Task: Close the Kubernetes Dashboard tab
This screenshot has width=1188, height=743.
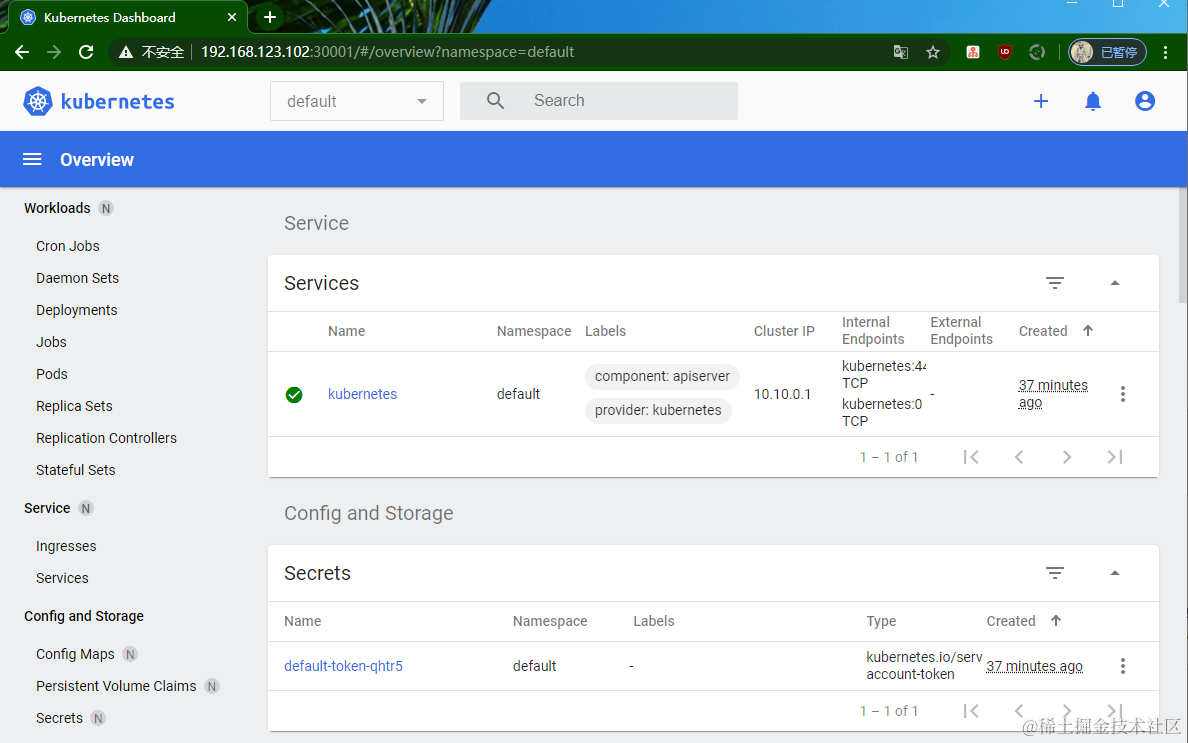Action: [232, 17]
